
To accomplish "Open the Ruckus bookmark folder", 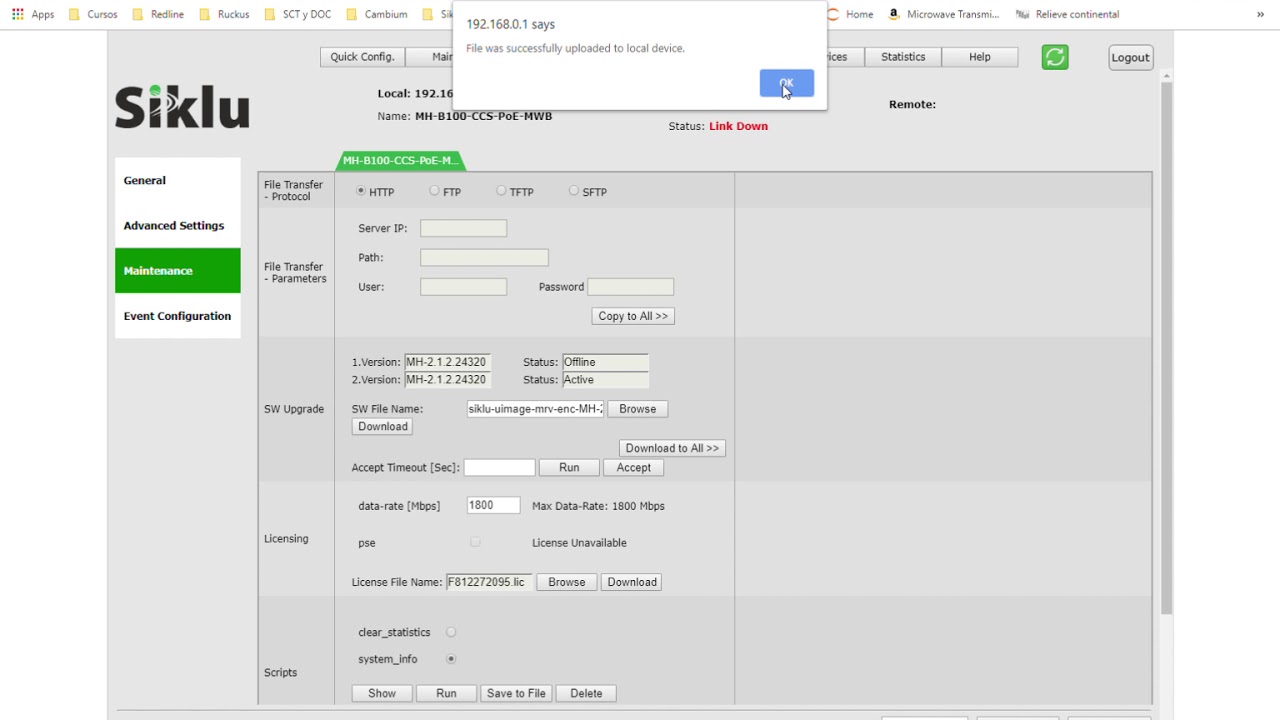I will click(x=224, y=14).
